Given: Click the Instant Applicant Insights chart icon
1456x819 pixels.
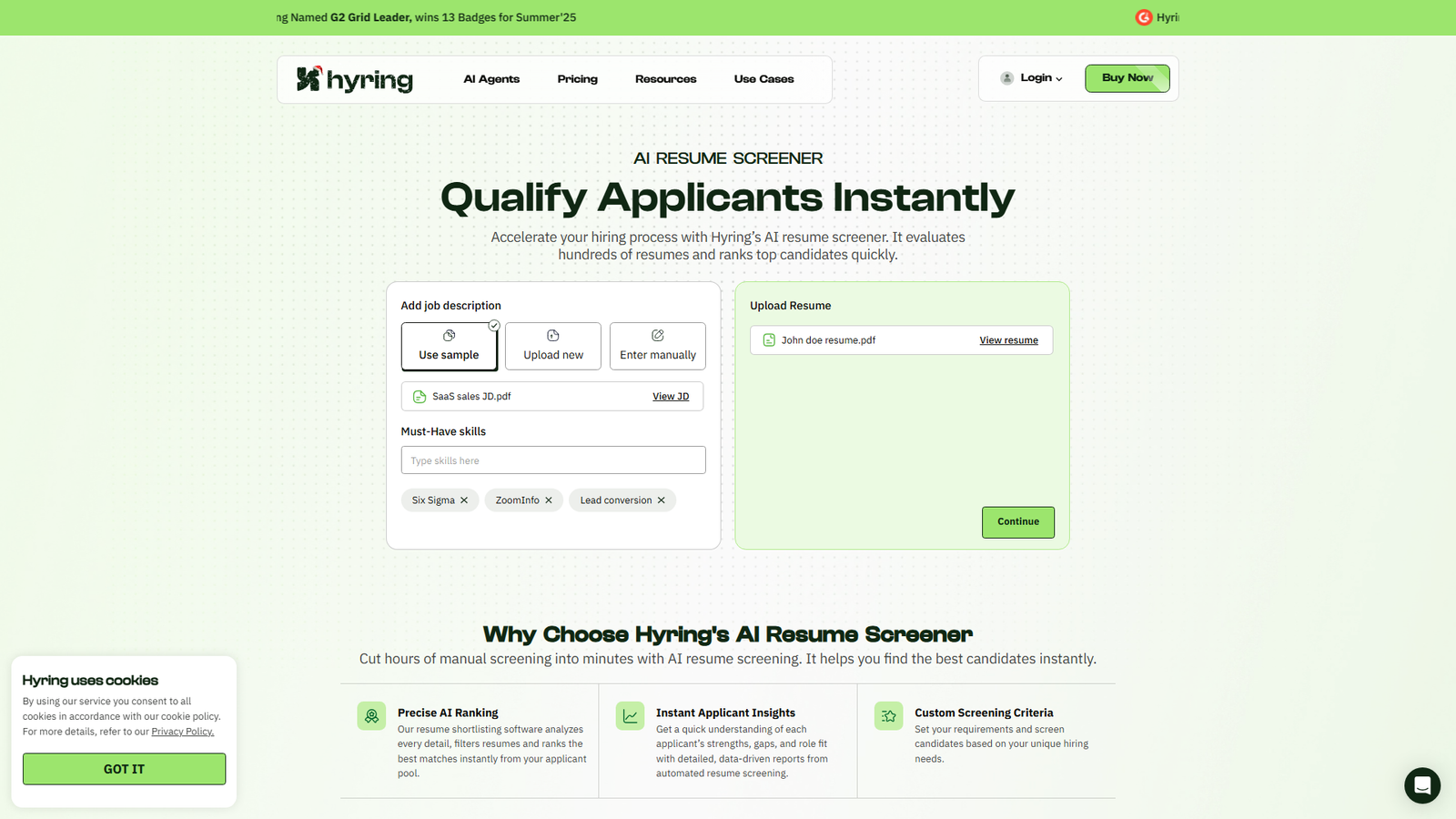Looking at the screenshot, I should [630, 715].
